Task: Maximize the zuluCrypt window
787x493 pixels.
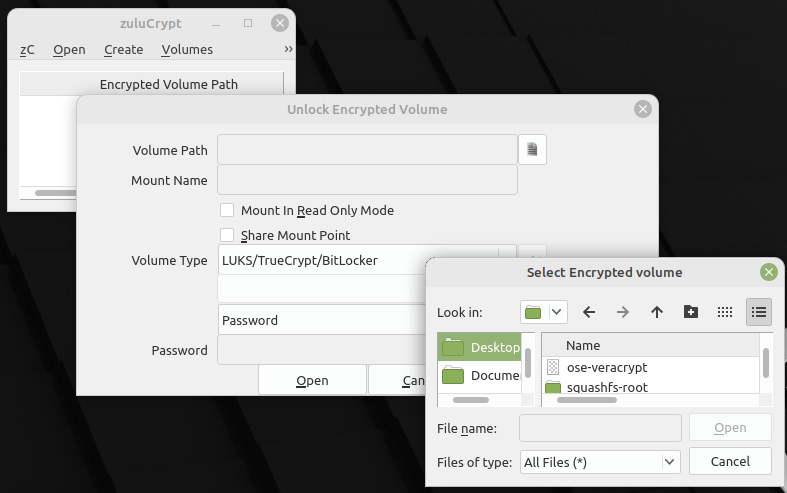Action: (248, 23)
